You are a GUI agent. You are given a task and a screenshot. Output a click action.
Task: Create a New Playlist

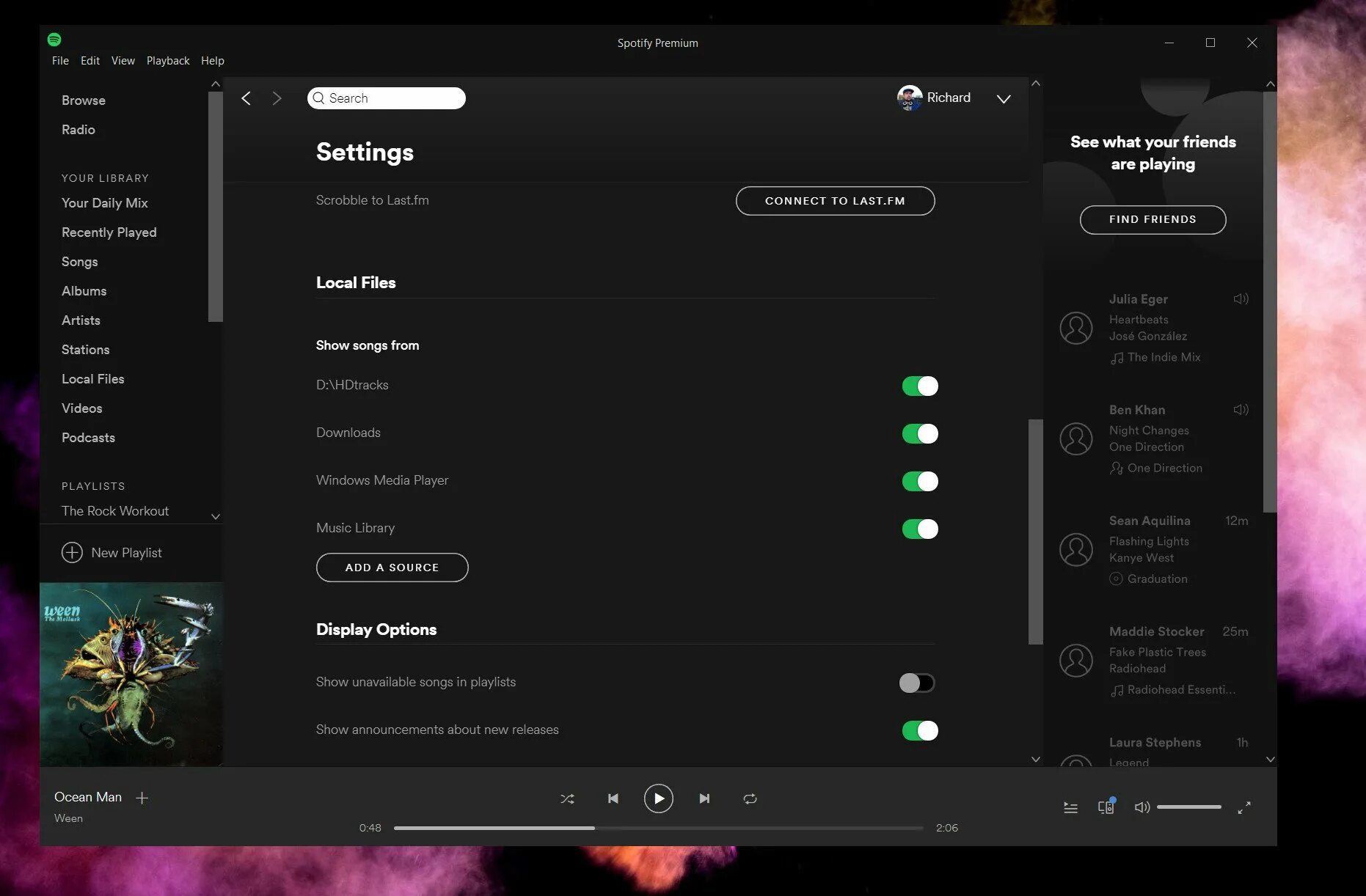click(112, 552)
